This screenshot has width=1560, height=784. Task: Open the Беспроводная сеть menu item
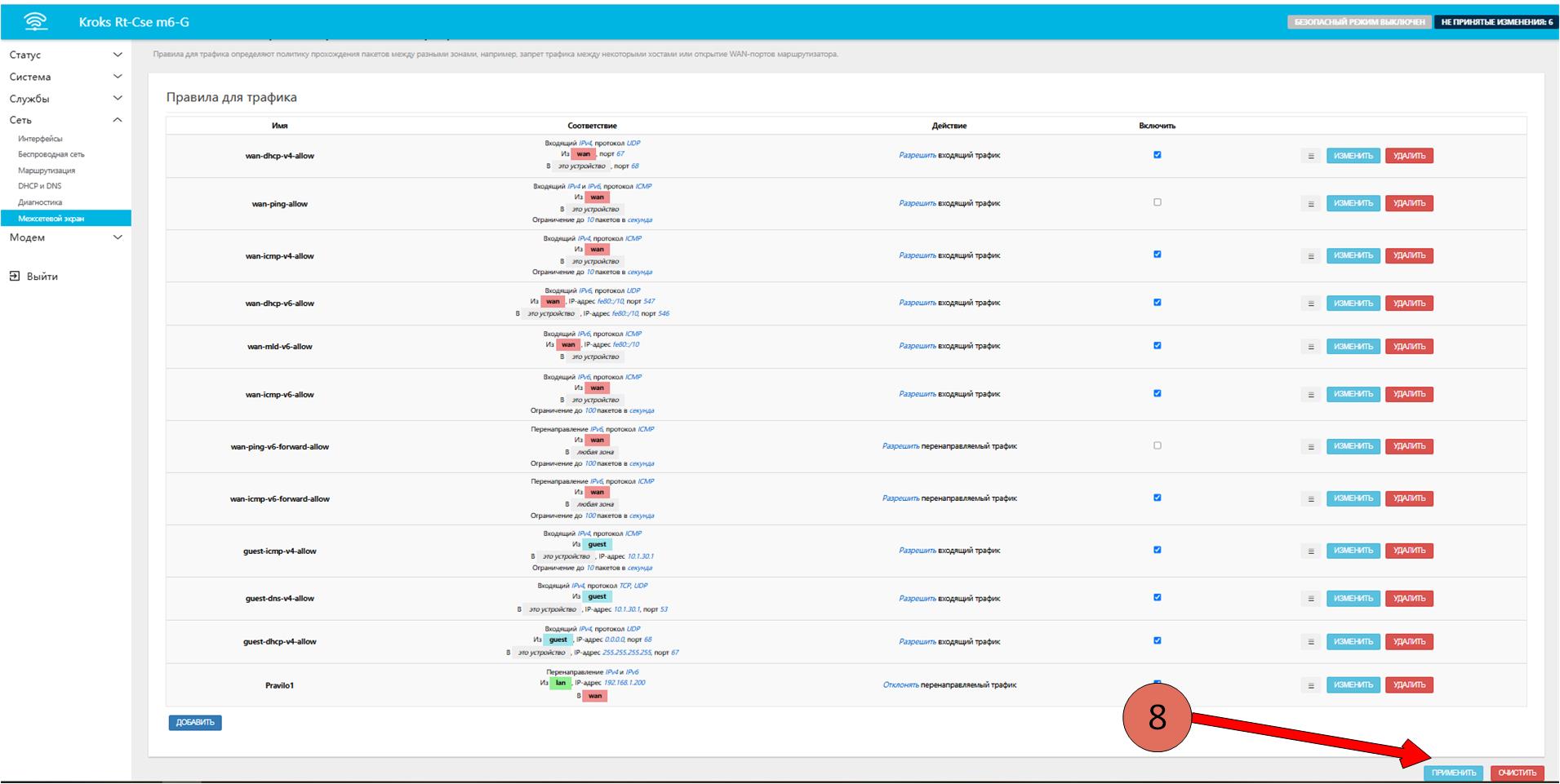pos(51,154)
